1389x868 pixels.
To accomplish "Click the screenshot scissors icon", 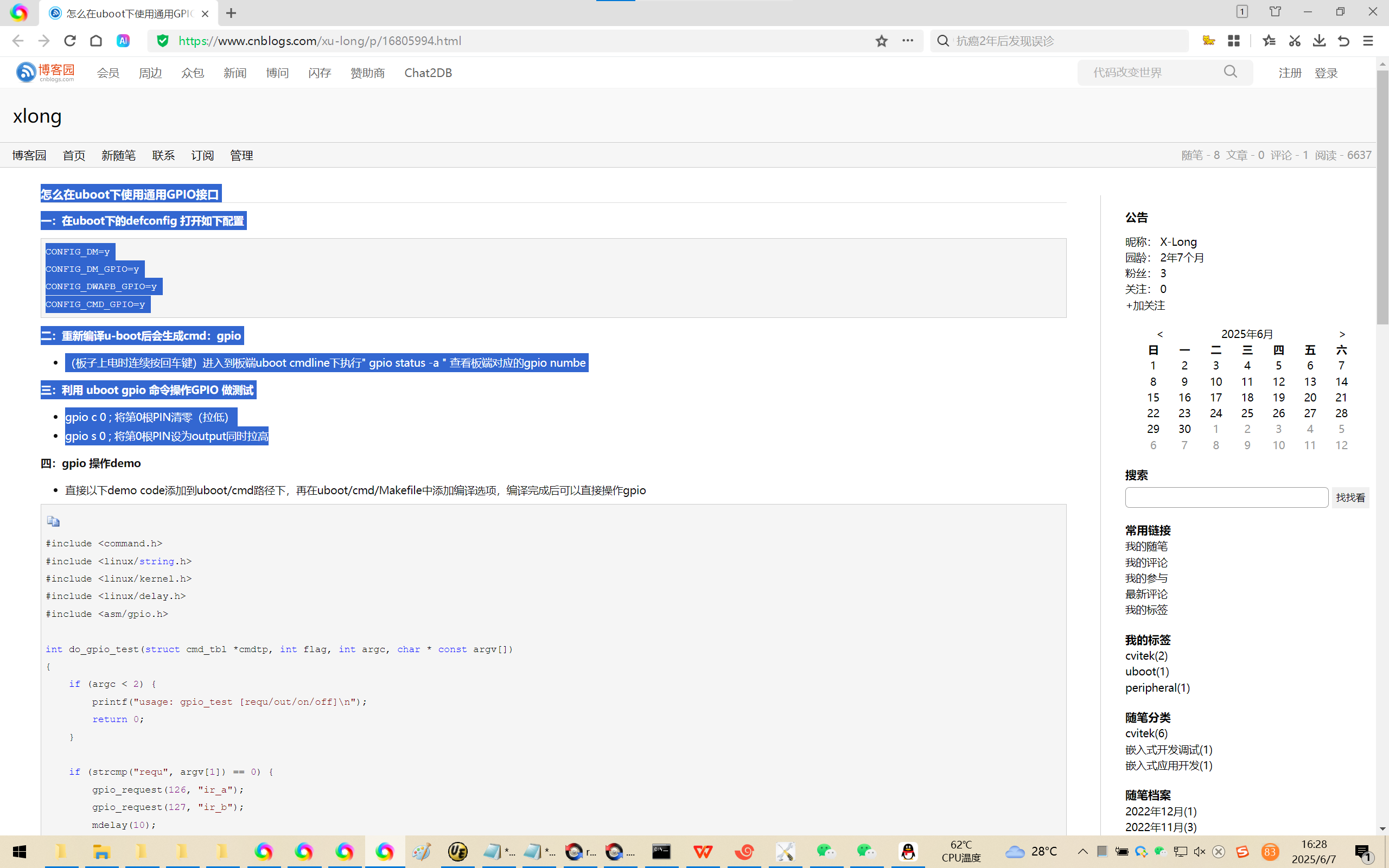I will (1294, 41).
